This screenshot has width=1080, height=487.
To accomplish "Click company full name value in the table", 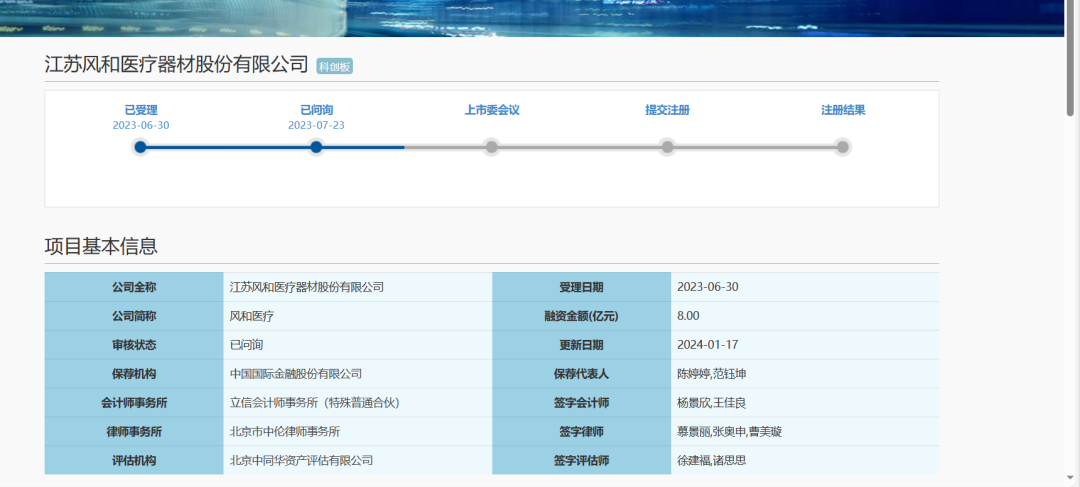I will (x=307, y=287).
